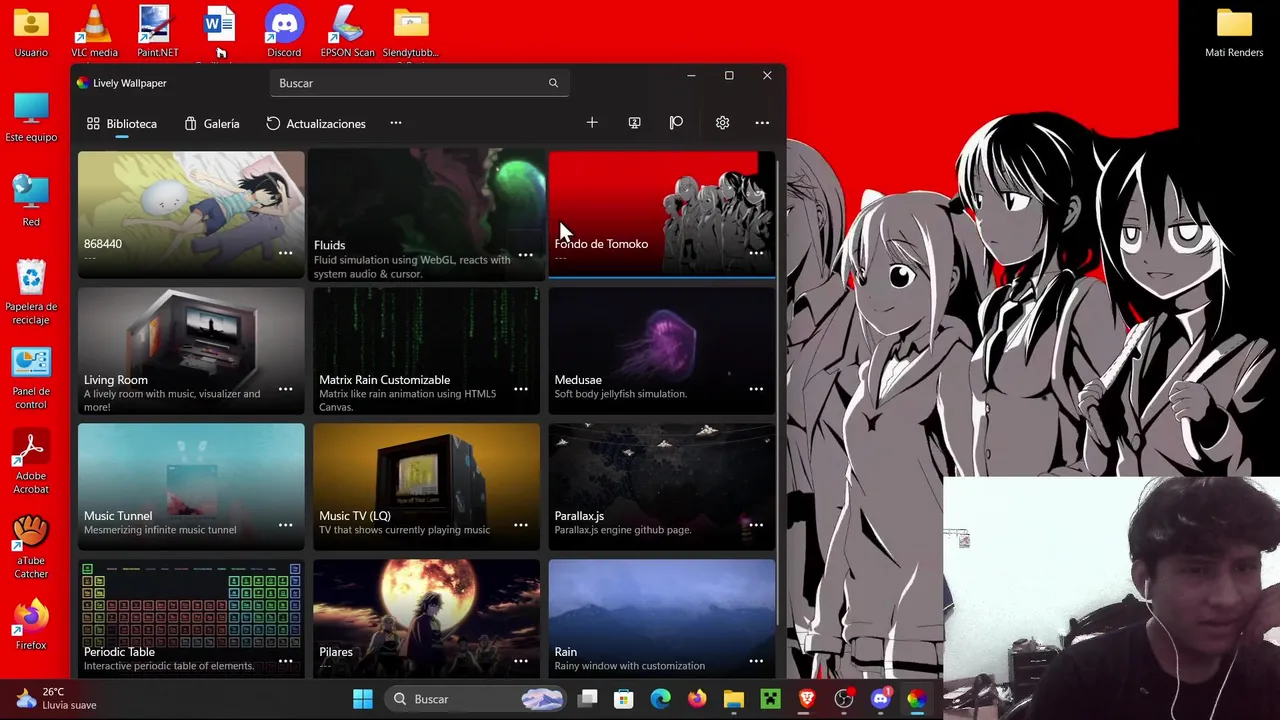This screenshot has height=720, width=1280.
Task: Open options menu for Matrix Rain Customizable
Action: (521, 389)
